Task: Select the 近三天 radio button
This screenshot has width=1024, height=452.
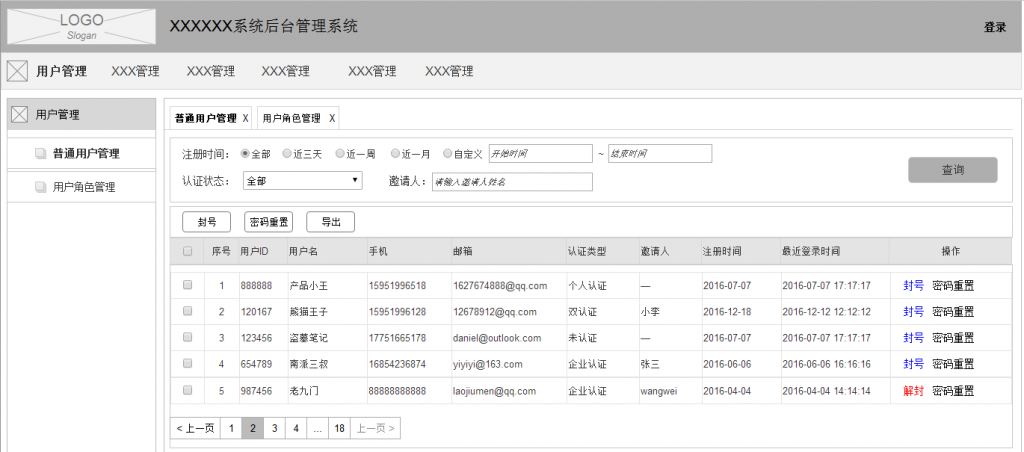Action: pyautogui.click(x=288, y=154)
